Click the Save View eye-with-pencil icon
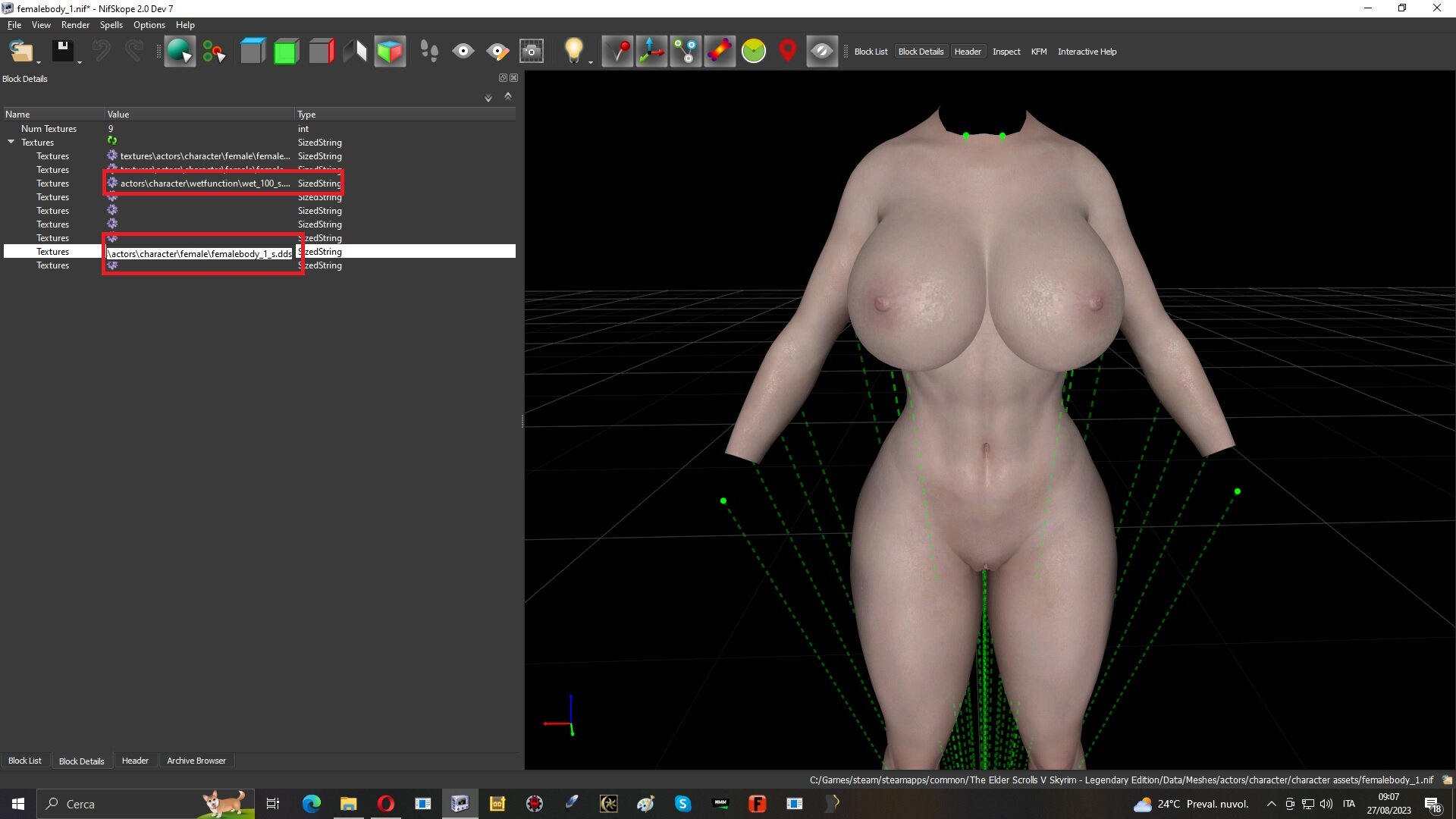Viewport: 1456px width, 819px height. tap(497, 52)
